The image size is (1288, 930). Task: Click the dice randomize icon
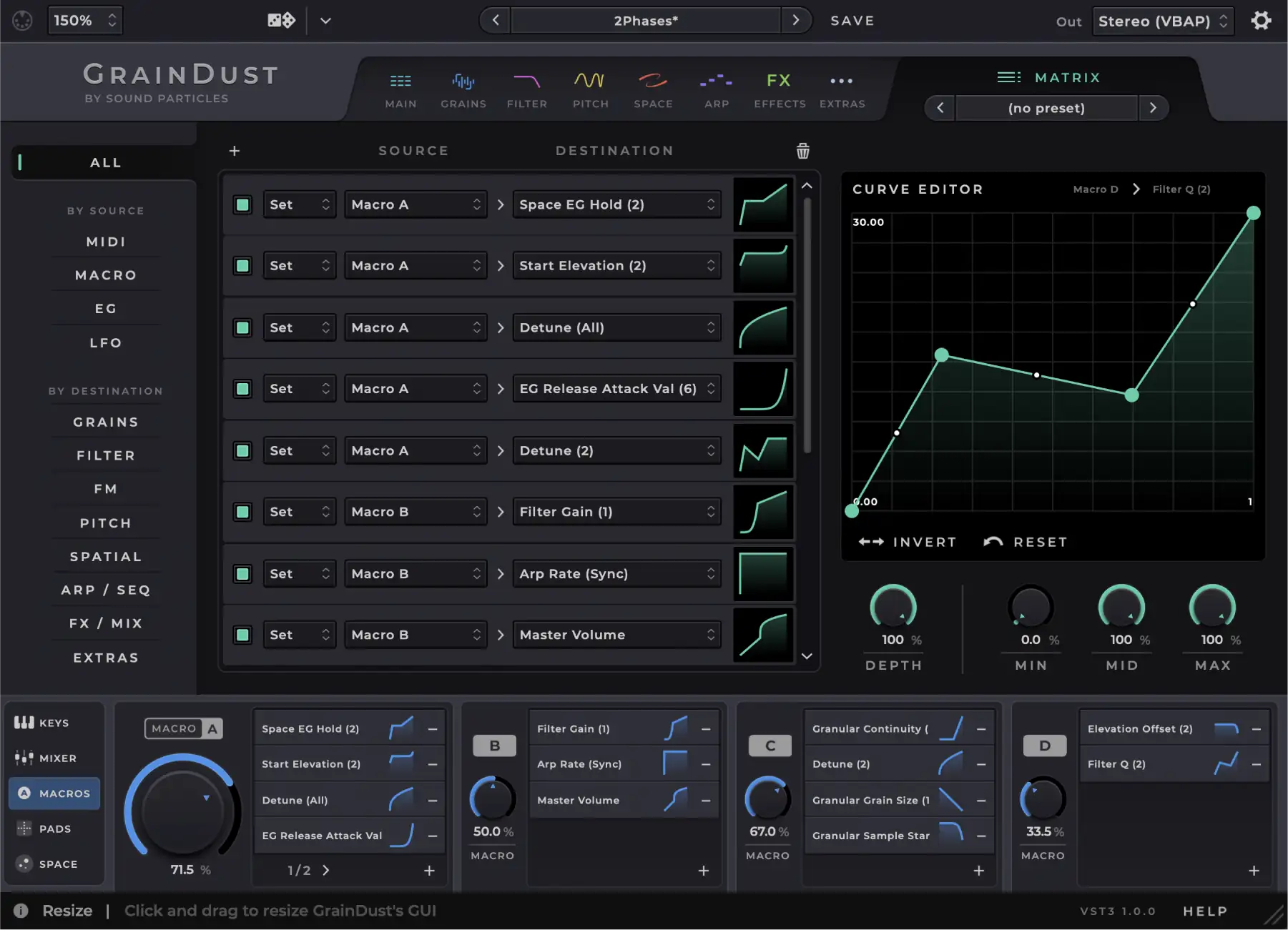coord(280,20)
